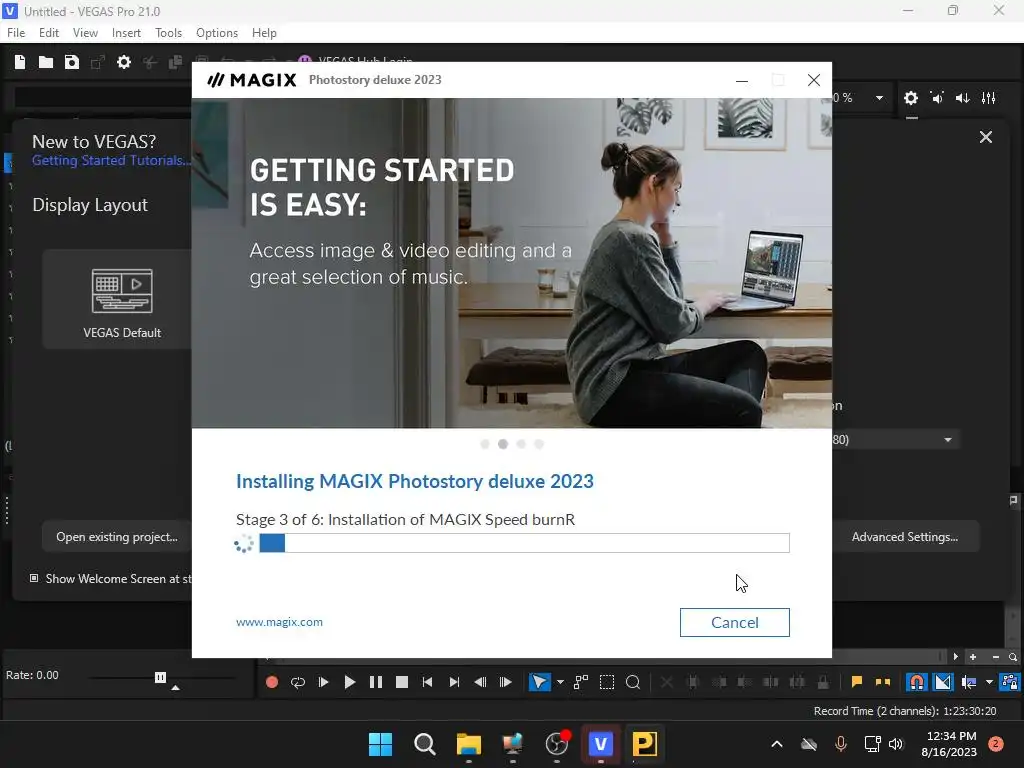Screen dimensions: 1024x768
Task: Click the Copy icon in VEGAS toolbar
Action: click(175, 62)
